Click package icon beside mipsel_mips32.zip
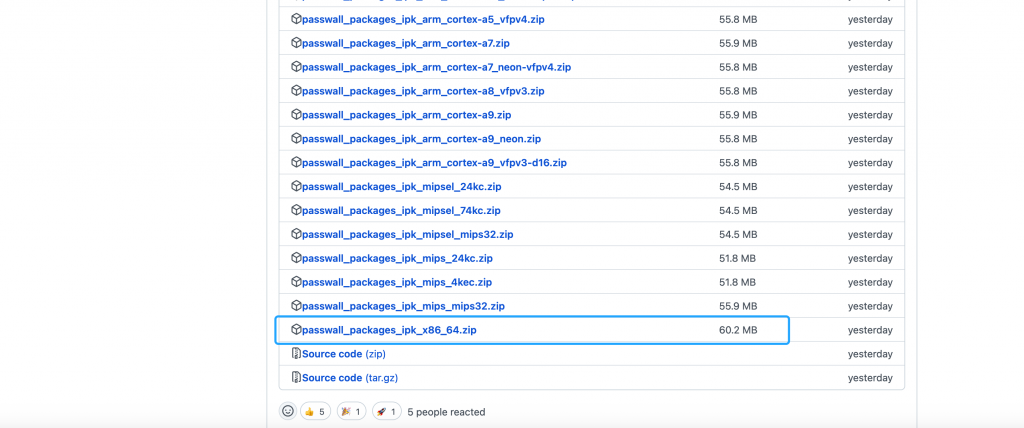 296,235
